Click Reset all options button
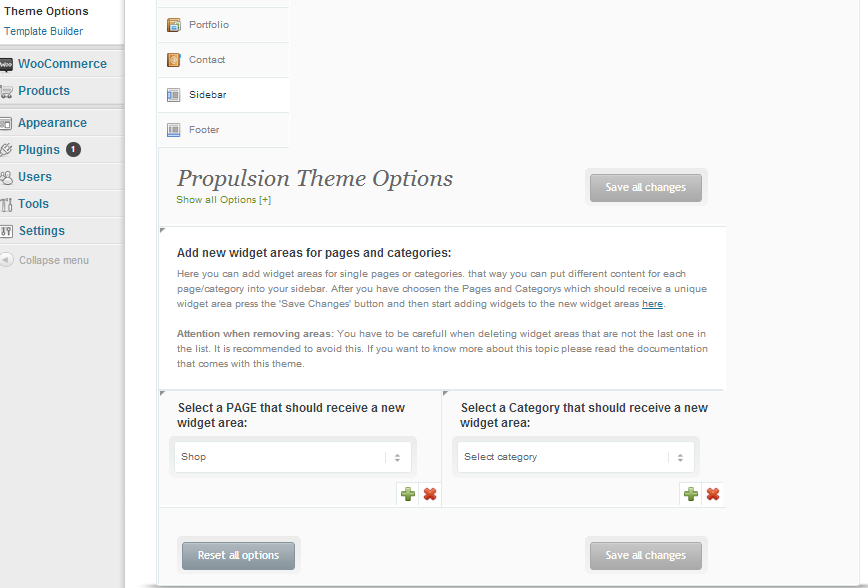868x588 pixels. point(239,555)
